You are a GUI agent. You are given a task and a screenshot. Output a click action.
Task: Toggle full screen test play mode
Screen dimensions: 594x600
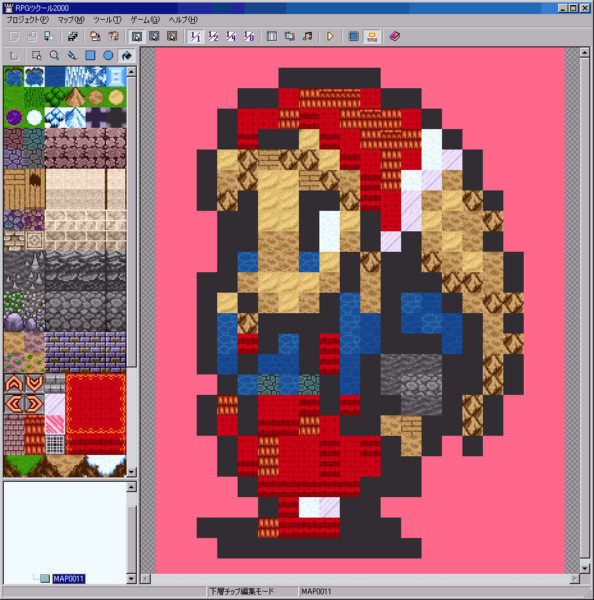tap(354, 36)
